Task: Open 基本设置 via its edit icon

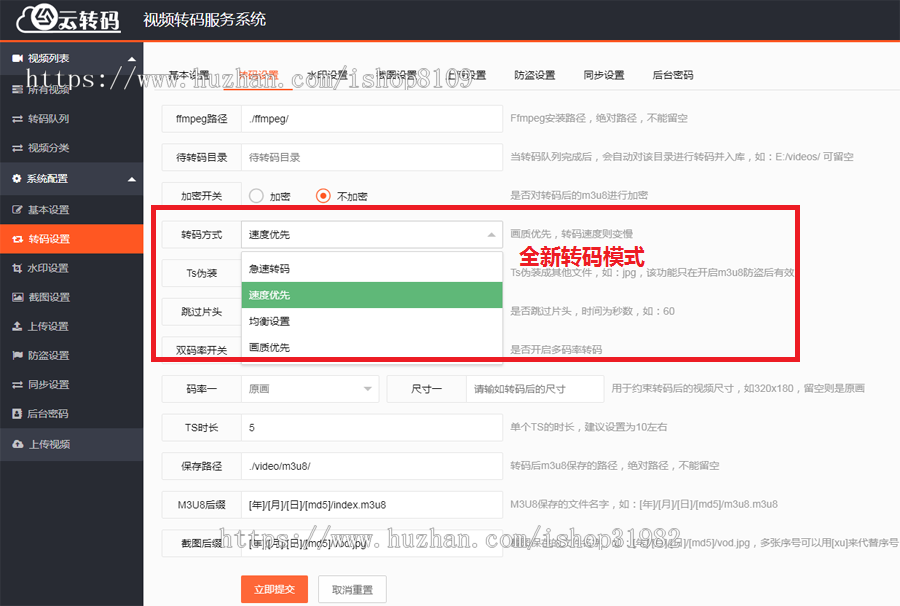Action: (x=17, y=210)
